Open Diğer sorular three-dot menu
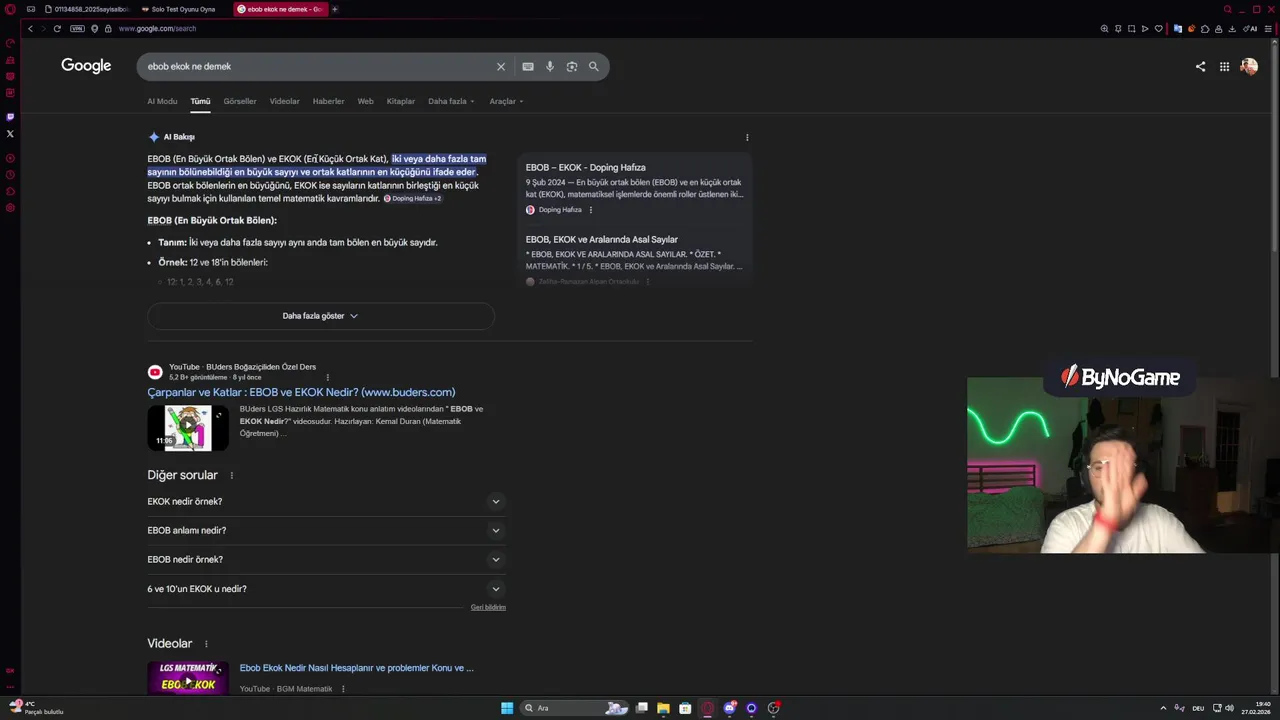Screen dimensions: 1280x720 231,476
